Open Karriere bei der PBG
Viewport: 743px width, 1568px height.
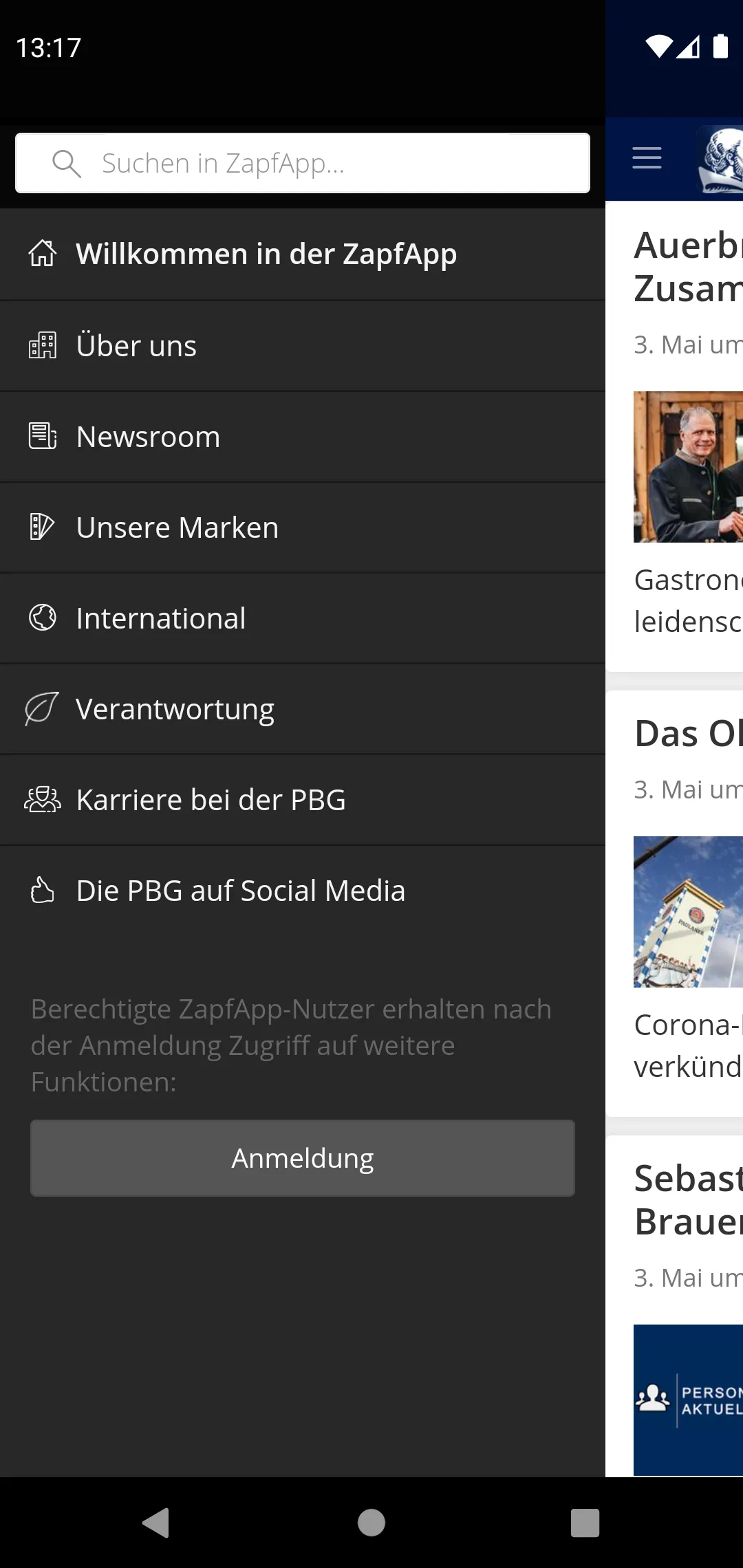click(303, 799)
